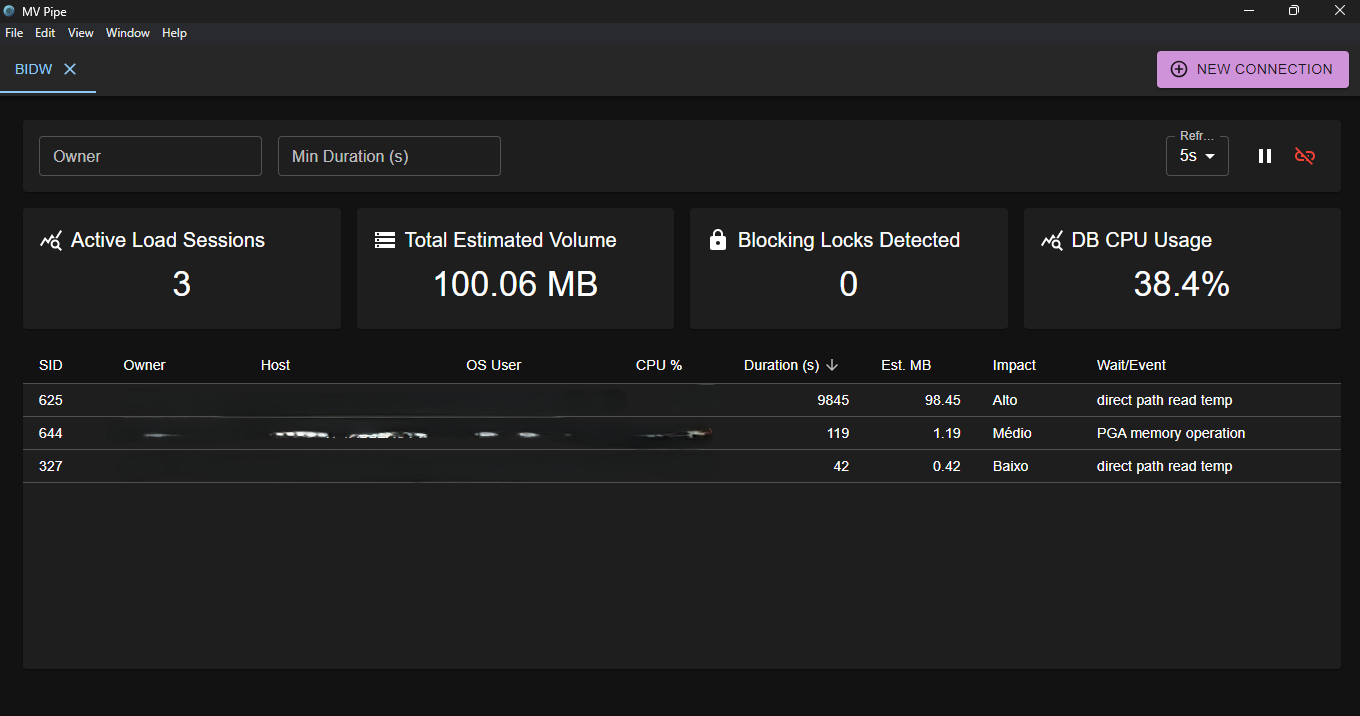1360x716 pixels.
Task: Focus the Owner filter field
Action: [150, 156]
